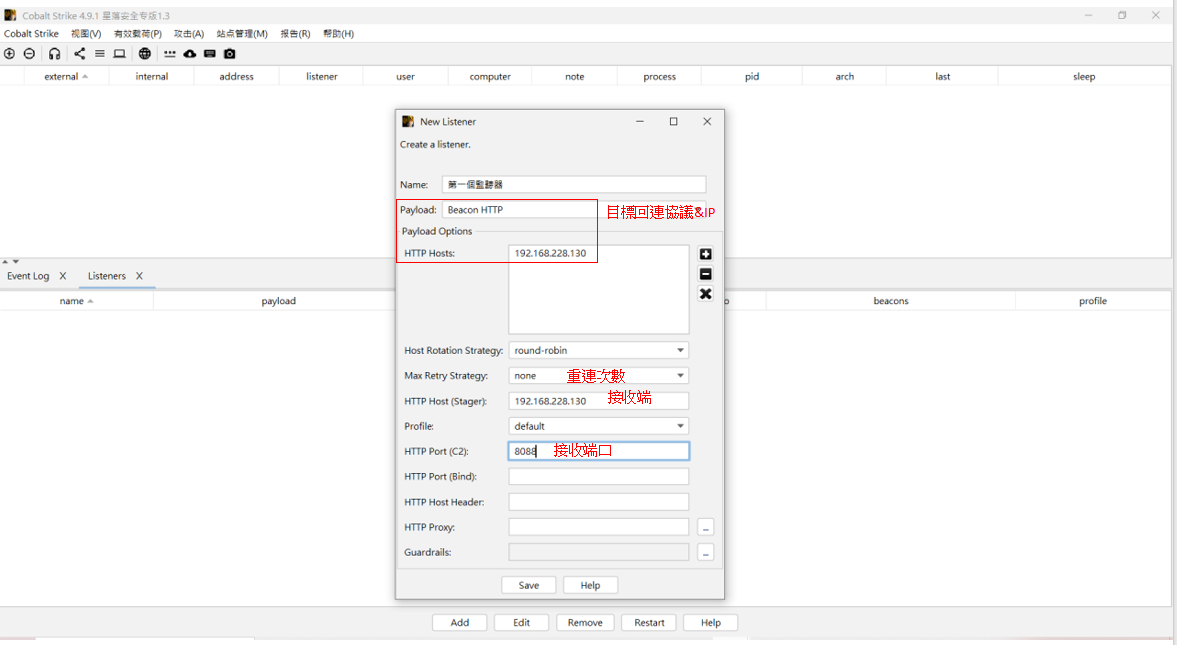The image size is (1177, 645).
Task: Remove selected HTTP host with minus icon
Action: (x=706, y=274)
